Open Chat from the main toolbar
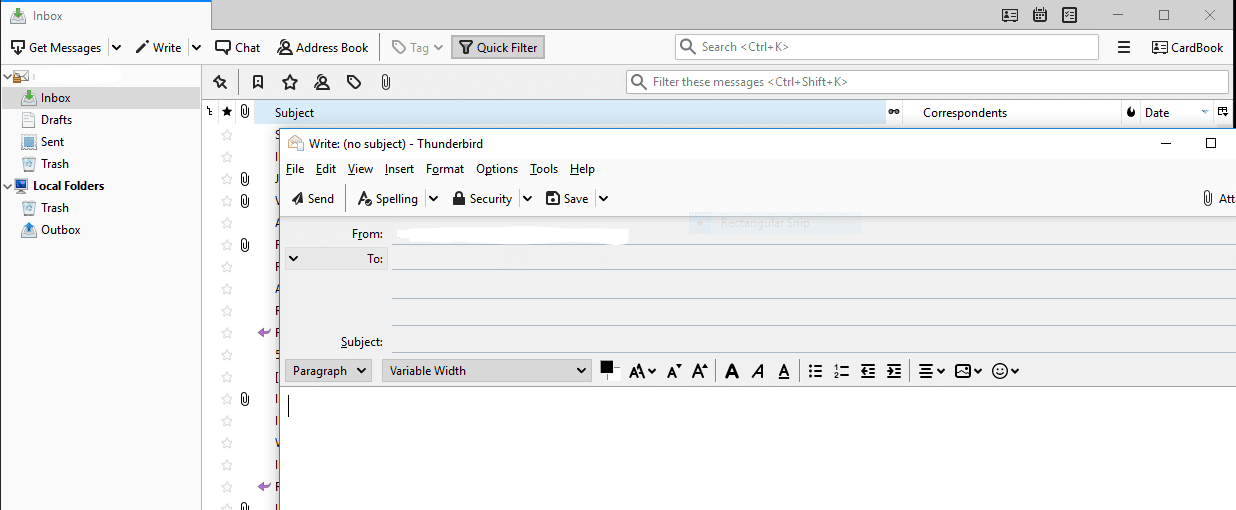The image size is (1236, 510). pos(238,47)
